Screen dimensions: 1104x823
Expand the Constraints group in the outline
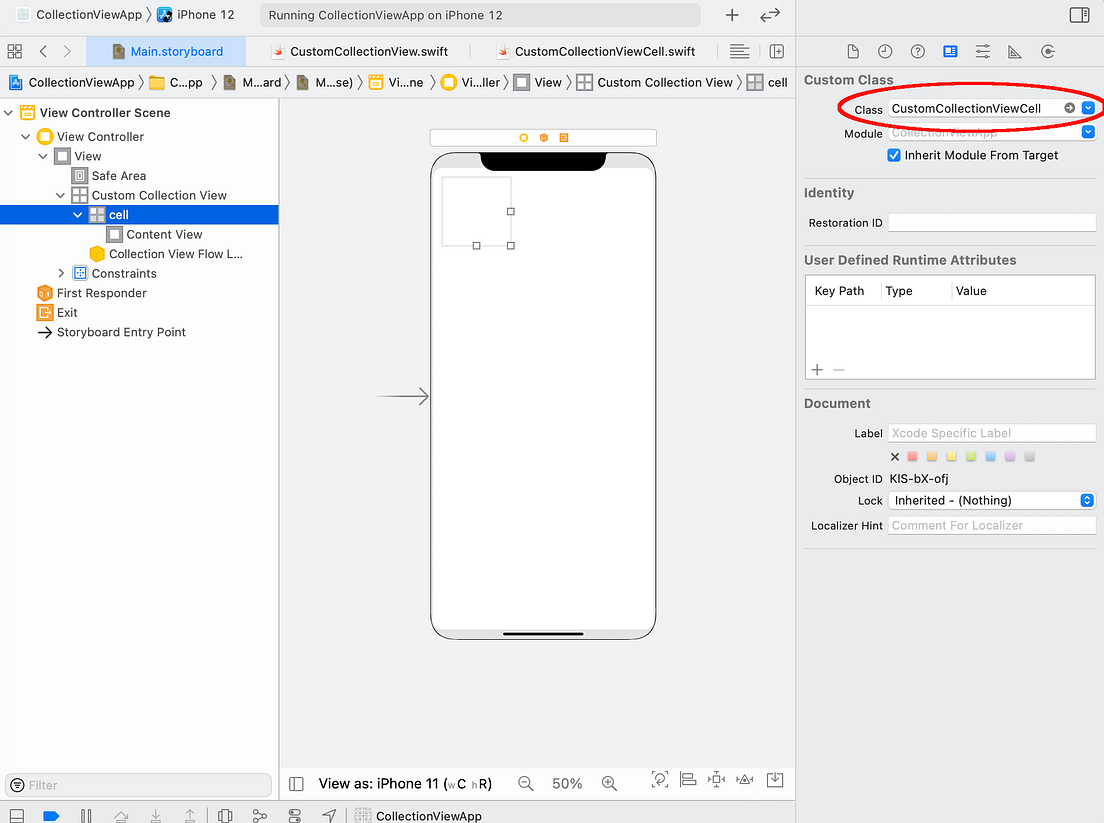(x=61, y=273)
